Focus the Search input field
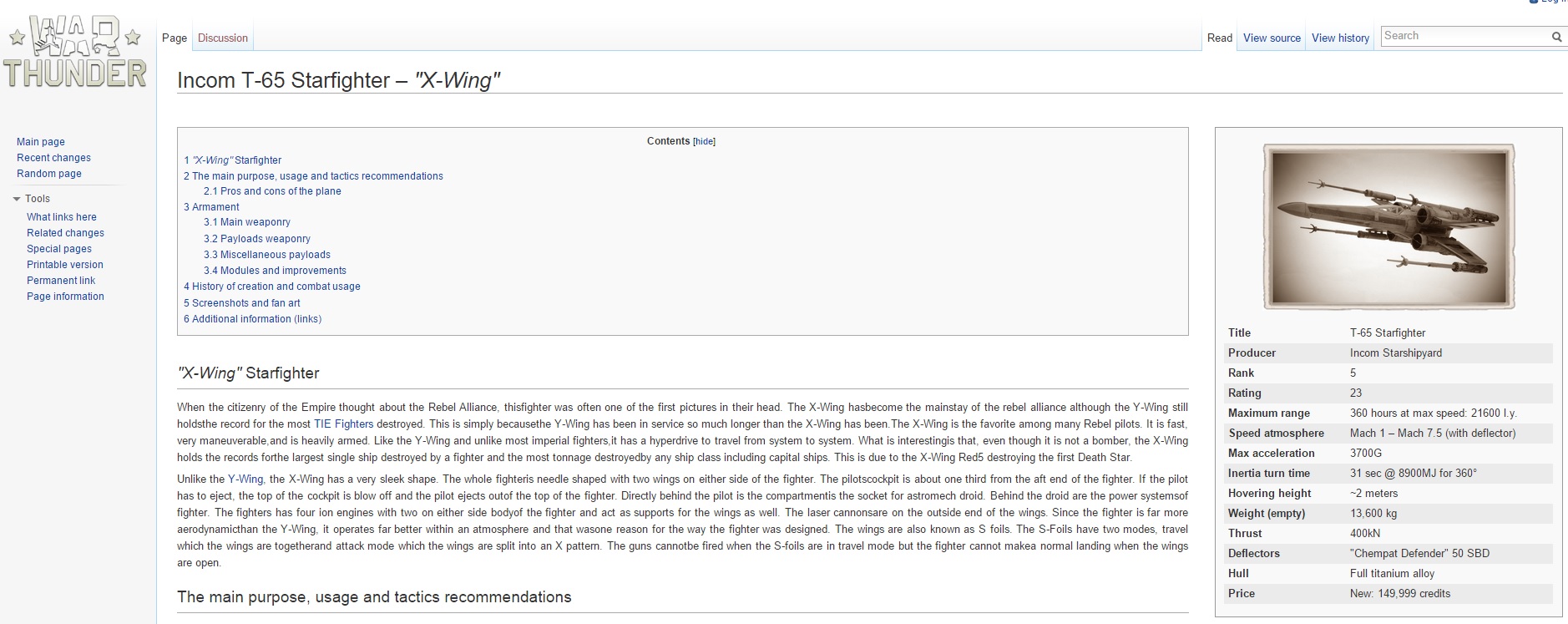This screenshot has width=1568, height=624. pyautogui.click(x=1465, y=36)
